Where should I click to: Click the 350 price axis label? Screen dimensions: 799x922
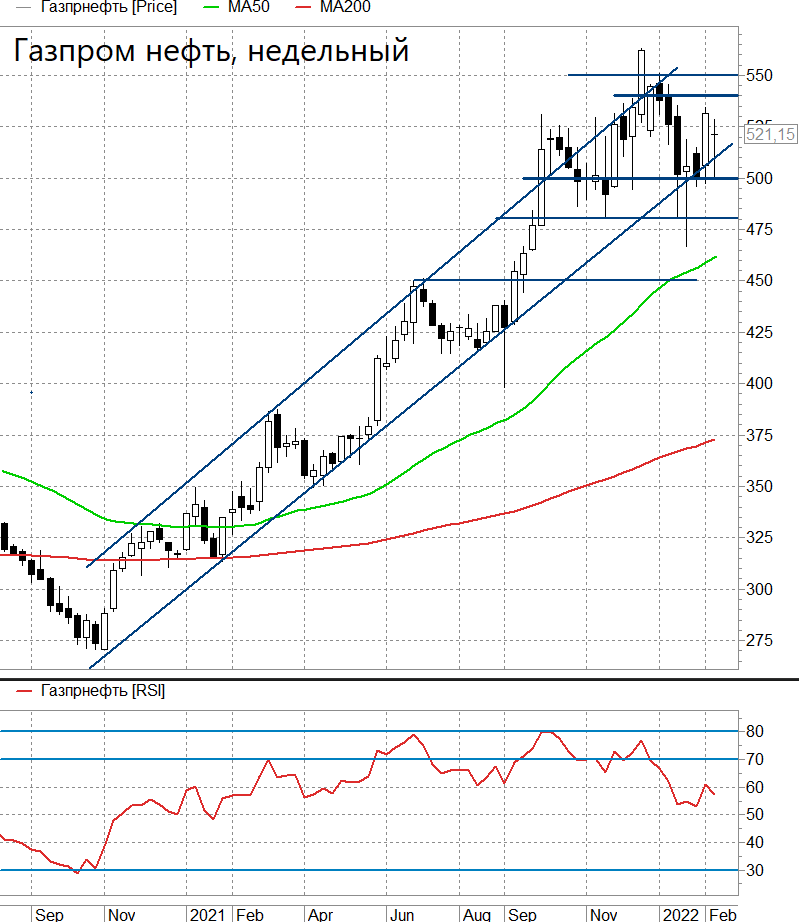[x=759, y=486]
